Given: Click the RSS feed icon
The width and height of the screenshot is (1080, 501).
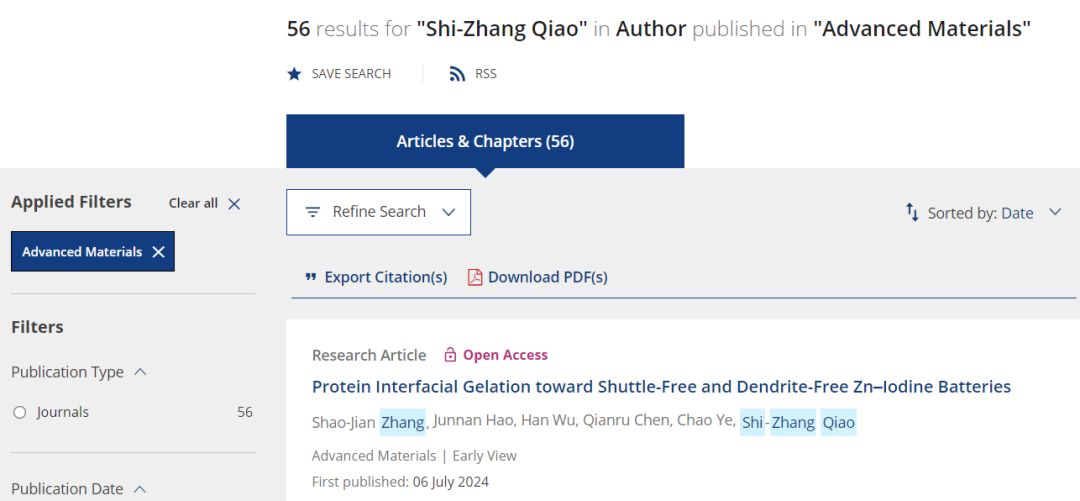Looking at the screenshot, I should tap(457, 74).
